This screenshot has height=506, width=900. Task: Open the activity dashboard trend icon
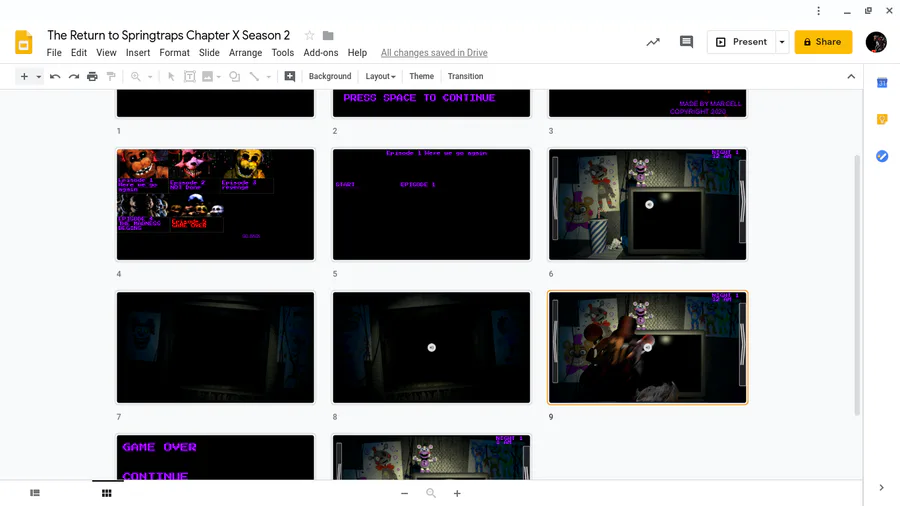(x=653, y=42)
